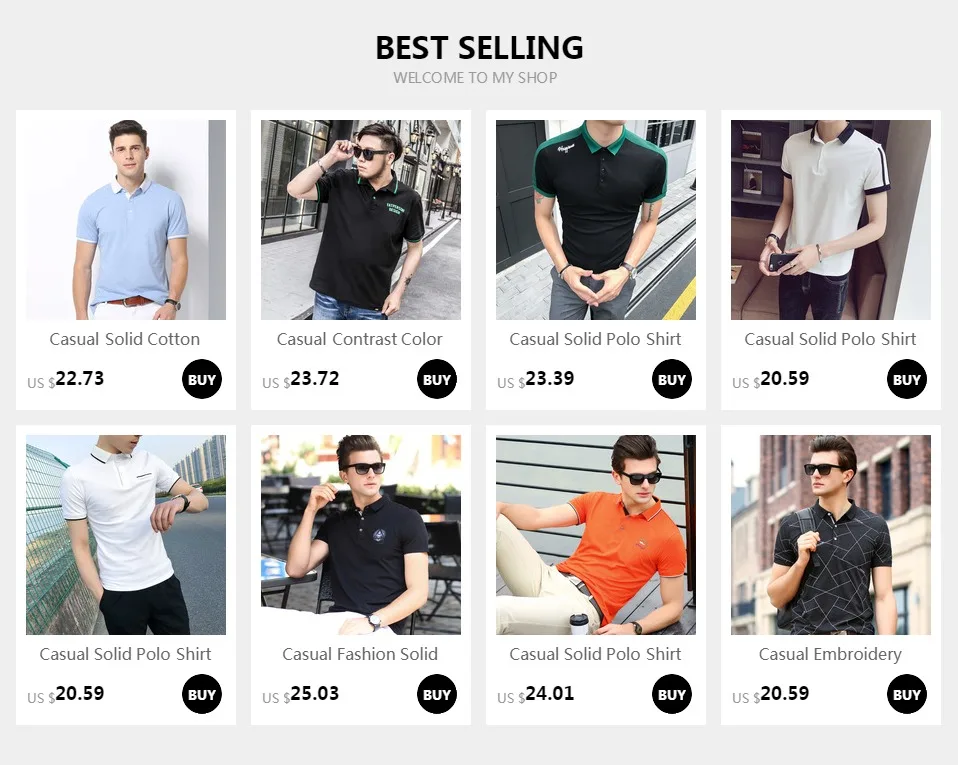Open the Casual Embroidery product title
This screenshot has height=765, width=958.
pos(830,654)
